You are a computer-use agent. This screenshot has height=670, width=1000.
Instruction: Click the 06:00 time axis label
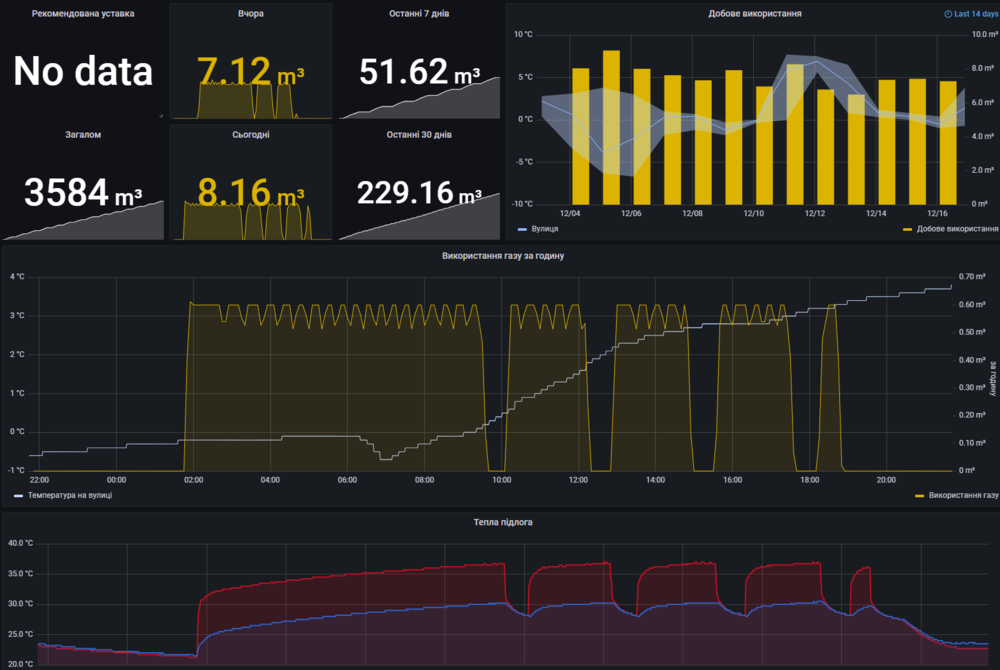point(347,480)
